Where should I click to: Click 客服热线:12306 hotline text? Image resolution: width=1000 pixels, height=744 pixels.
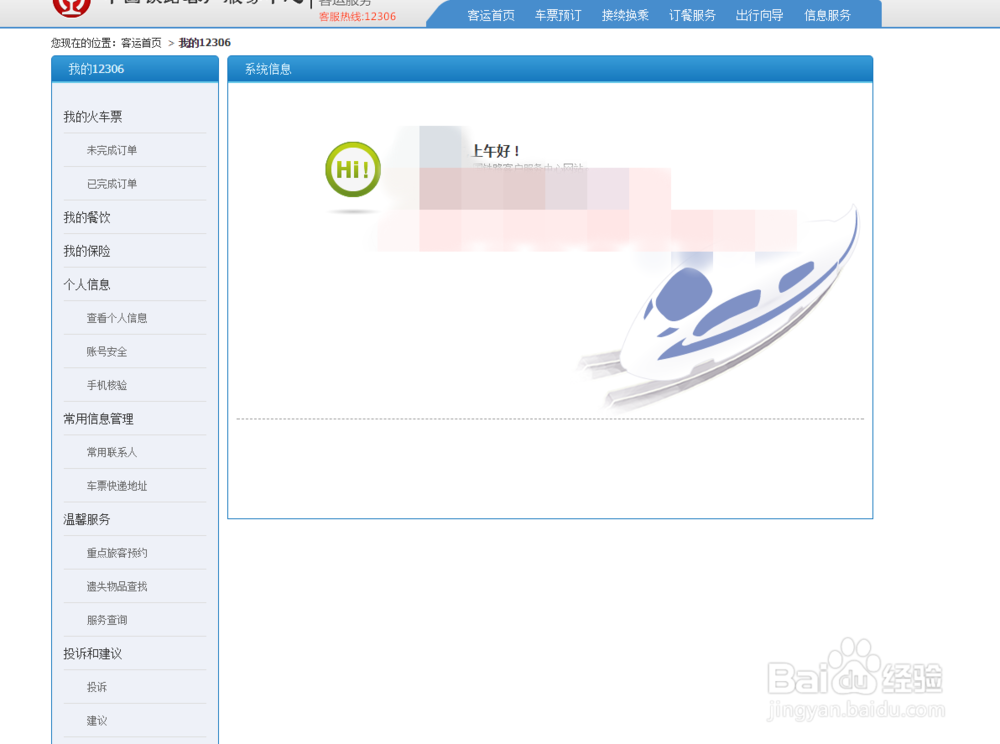tap(357, 17)
